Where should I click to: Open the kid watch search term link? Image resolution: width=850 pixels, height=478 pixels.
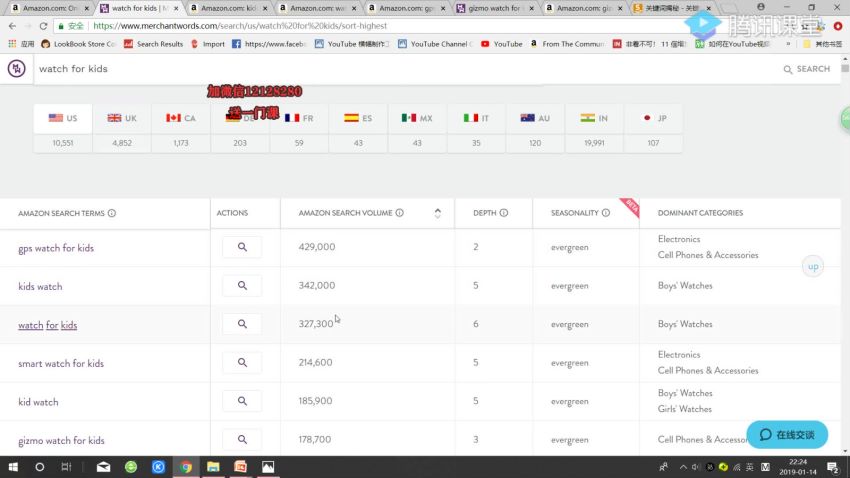coord(38,402)
